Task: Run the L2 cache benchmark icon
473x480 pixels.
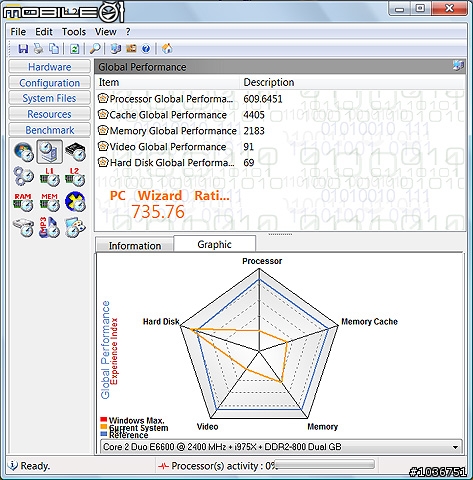Action: point(75,177)
